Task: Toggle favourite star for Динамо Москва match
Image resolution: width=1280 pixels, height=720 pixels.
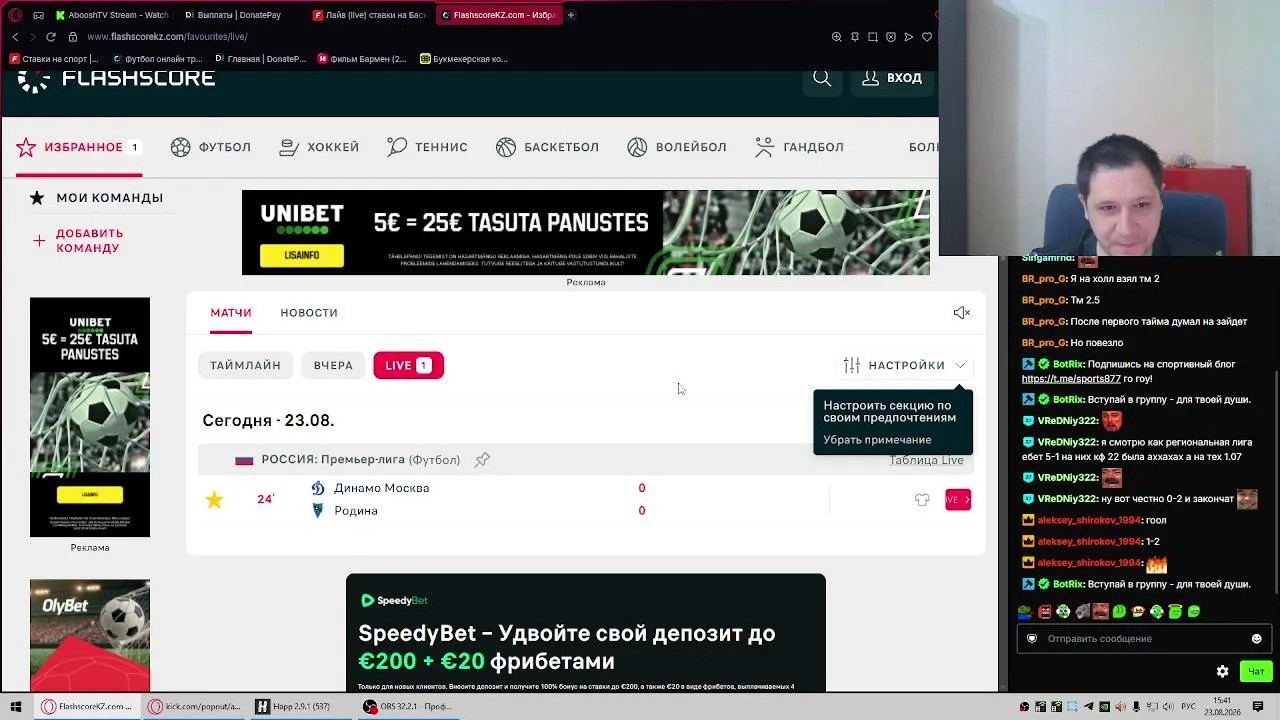Action: pos(214,499)
